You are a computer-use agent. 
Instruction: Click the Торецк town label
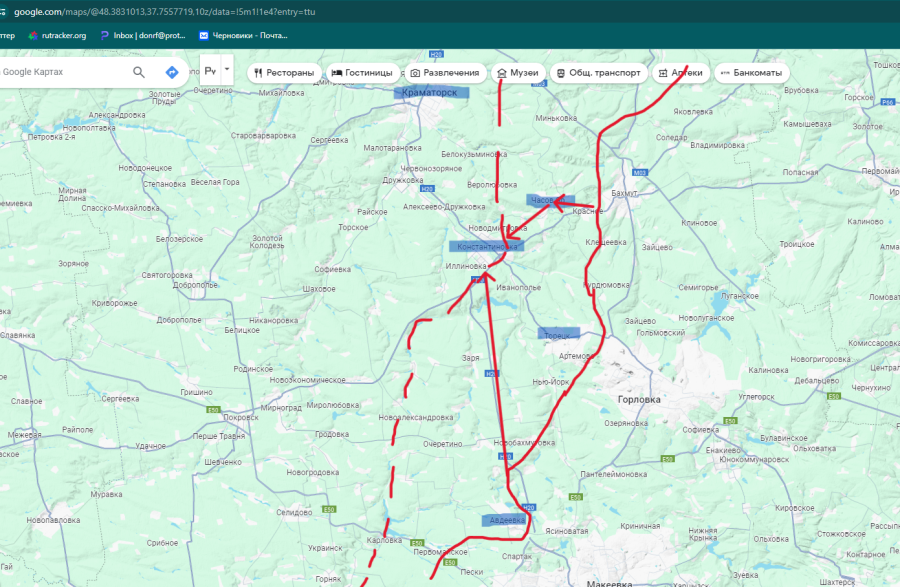[558, 335]
